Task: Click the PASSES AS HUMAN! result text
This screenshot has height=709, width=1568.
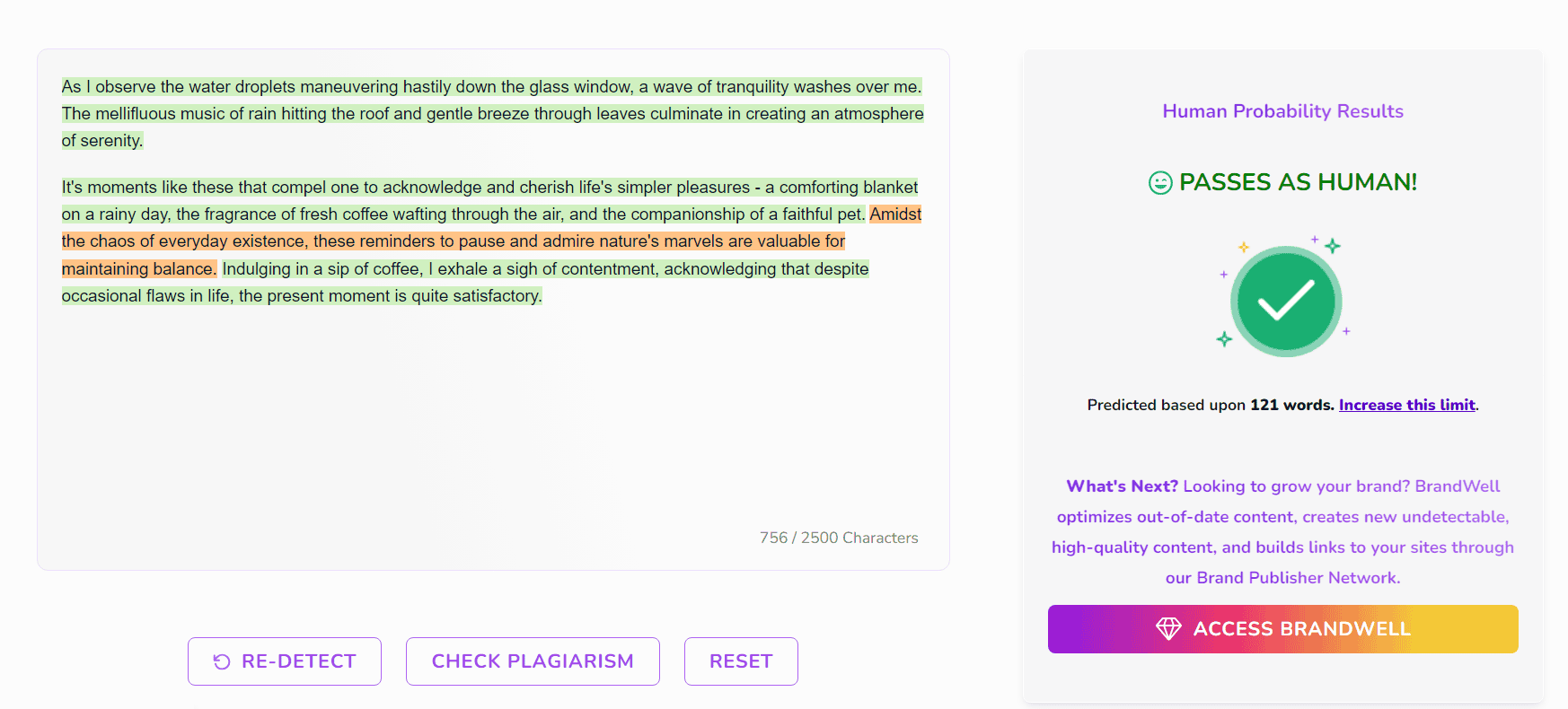Action: pos(1298,182)
